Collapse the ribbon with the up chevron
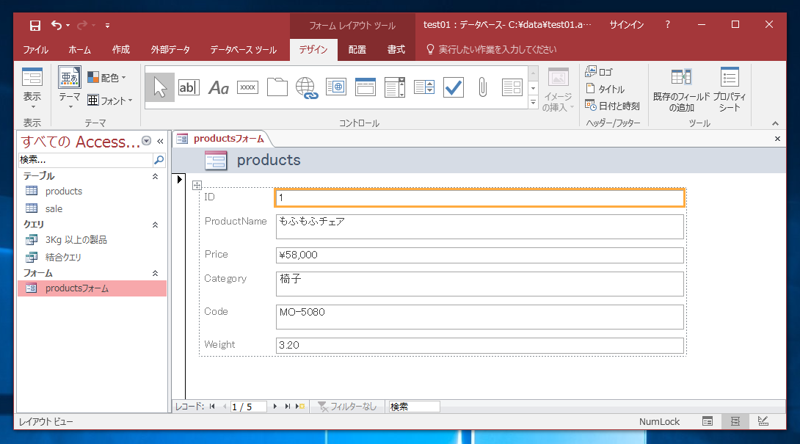Image resolution: width=800 pixels, height=444 pixels. point(775,123)
